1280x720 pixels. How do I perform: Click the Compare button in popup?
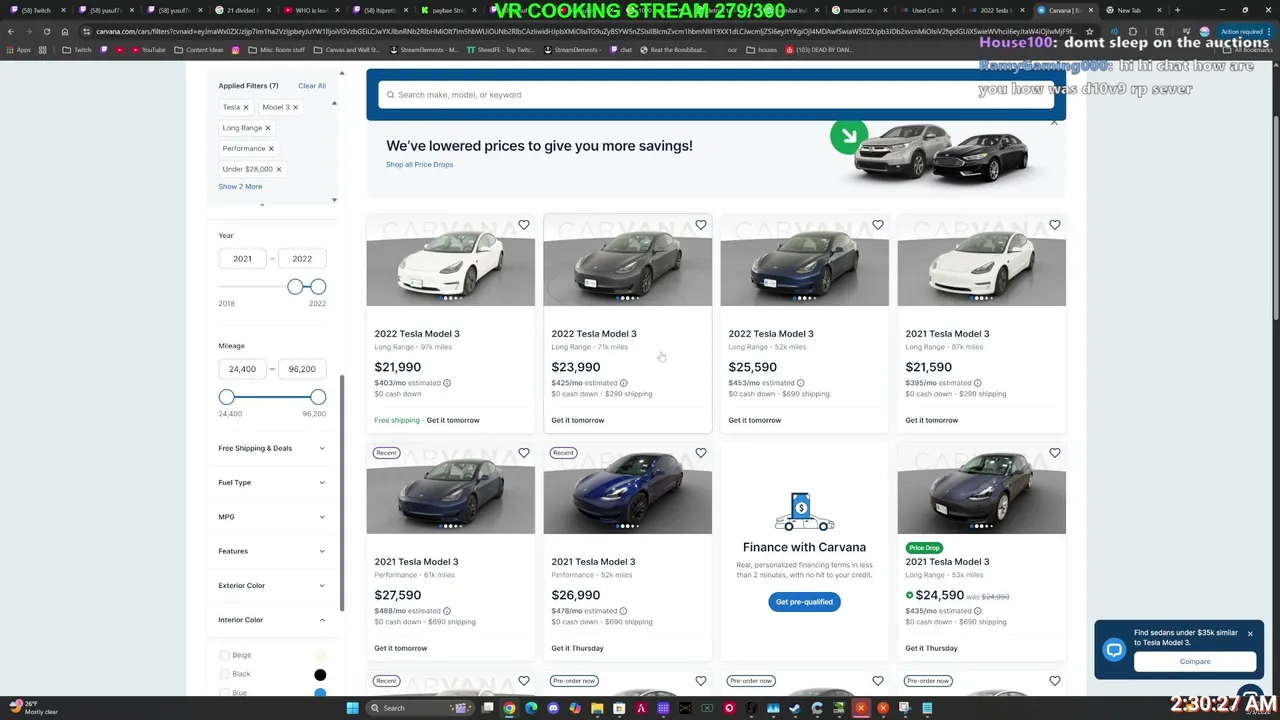pyautogui.click(x=1195, y=661)
